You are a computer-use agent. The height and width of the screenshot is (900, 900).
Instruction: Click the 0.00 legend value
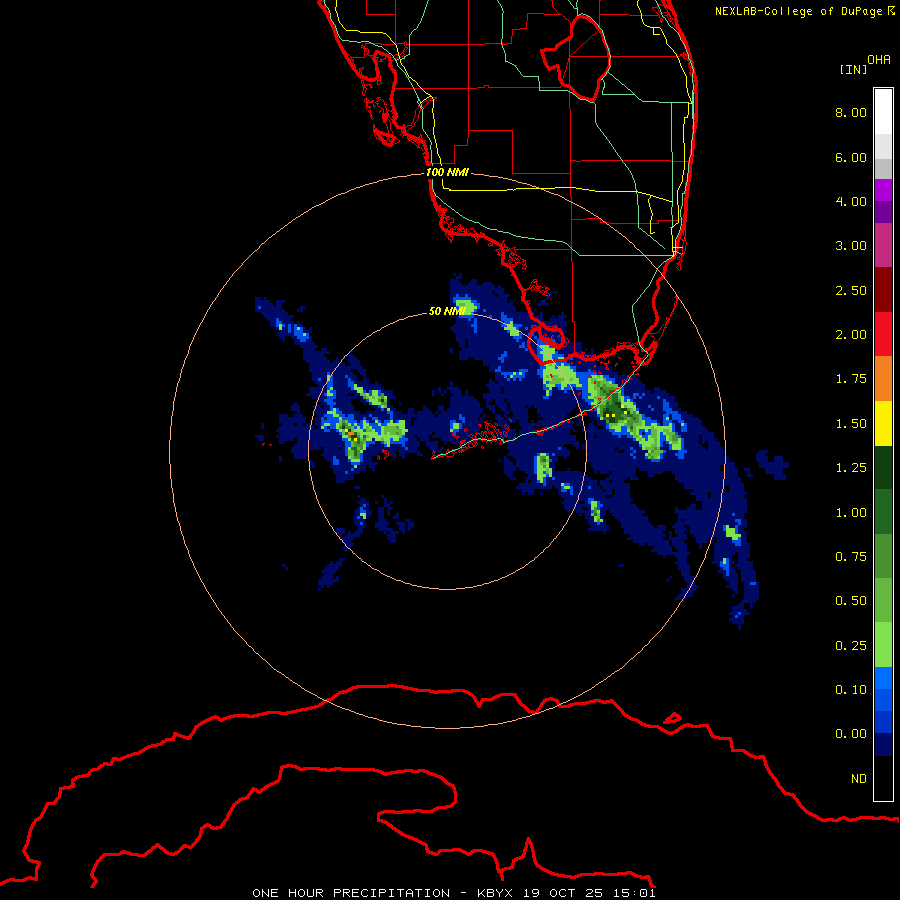coord(851,734)
